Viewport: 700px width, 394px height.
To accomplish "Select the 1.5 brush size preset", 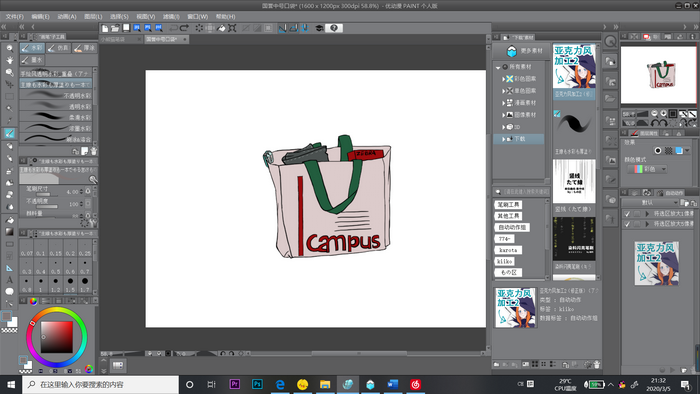I will click(x=71, y=284).
